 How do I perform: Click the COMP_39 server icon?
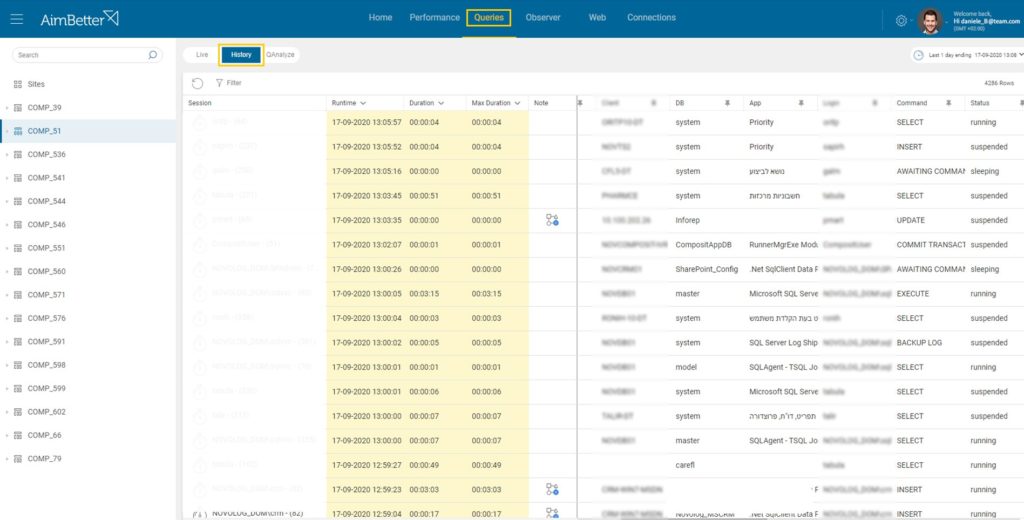tap(18, 108)
